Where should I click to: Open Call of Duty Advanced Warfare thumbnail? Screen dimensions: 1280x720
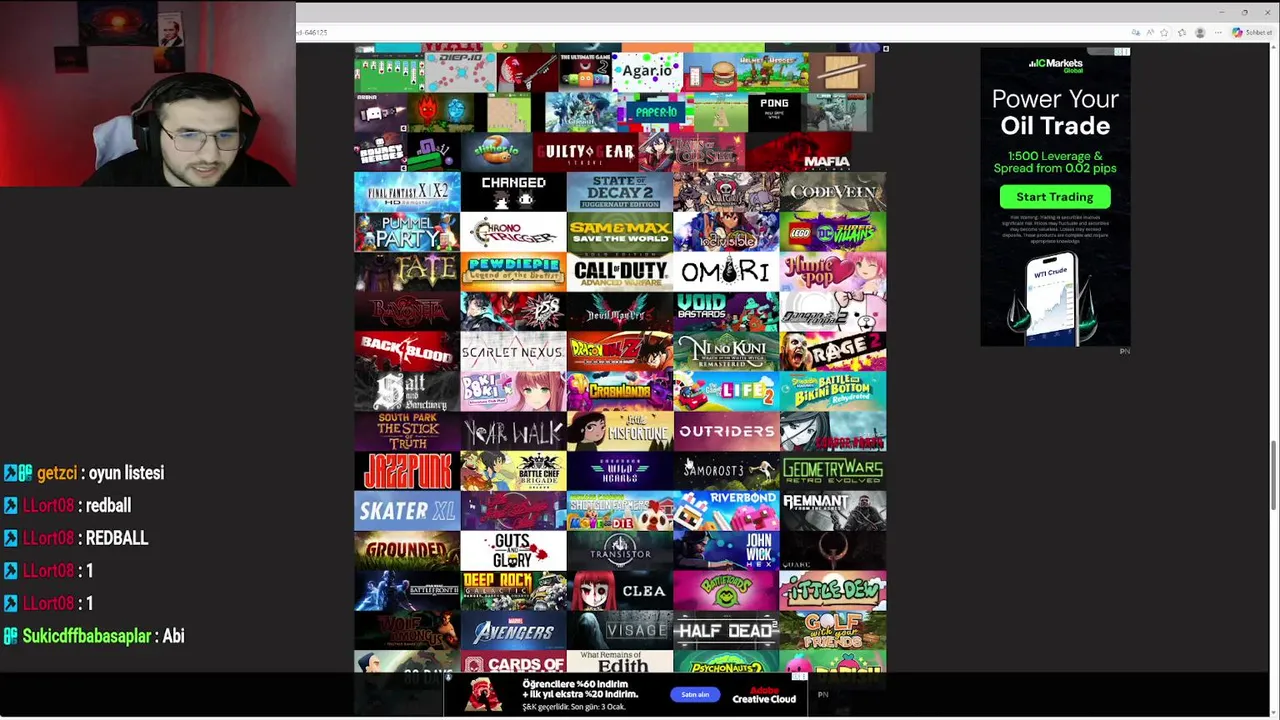620,271
